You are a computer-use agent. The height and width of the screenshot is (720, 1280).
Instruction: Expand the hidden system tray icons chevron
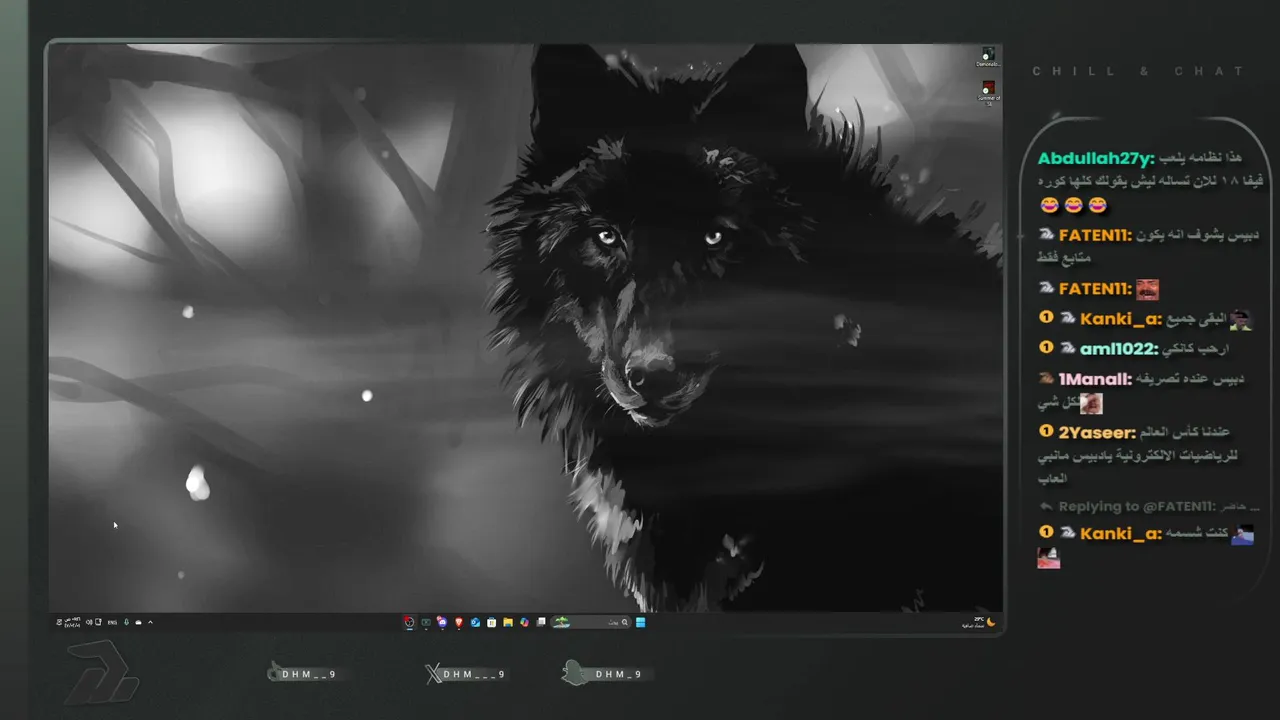click(150, 622)
